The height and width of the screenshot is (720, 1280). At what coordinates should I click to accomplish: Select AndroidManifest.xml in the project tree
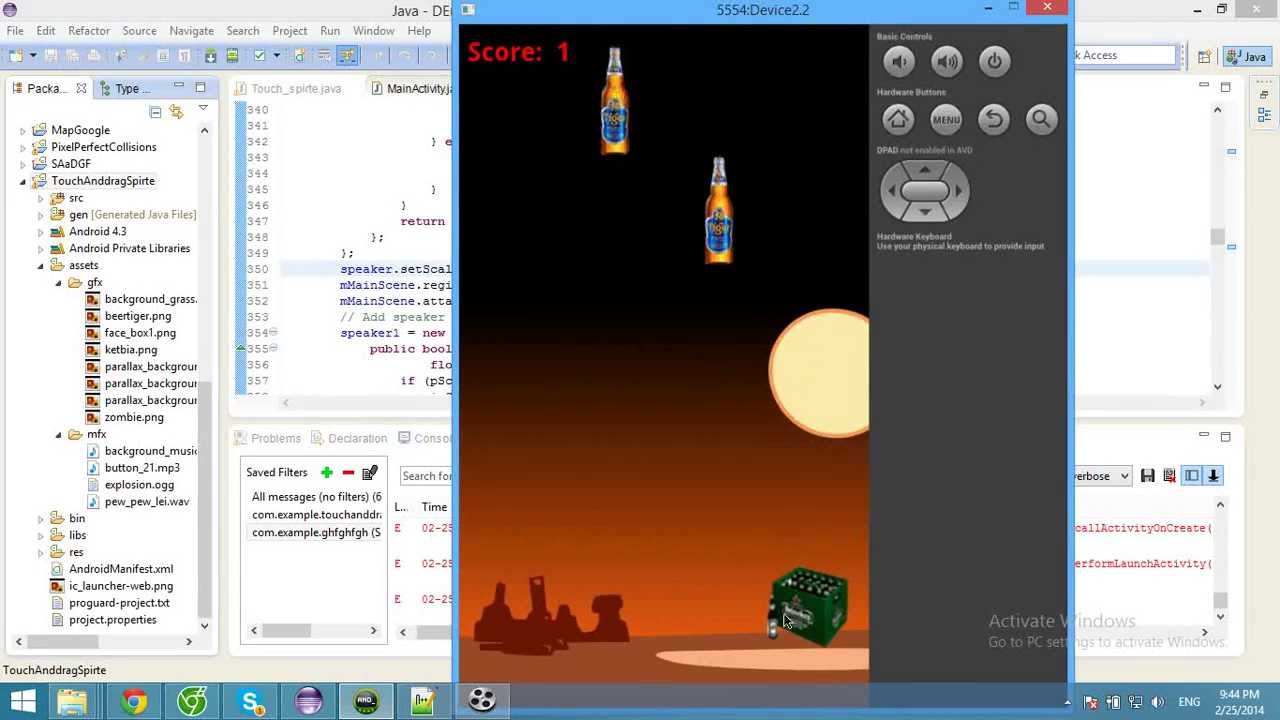tap(121, 569)
